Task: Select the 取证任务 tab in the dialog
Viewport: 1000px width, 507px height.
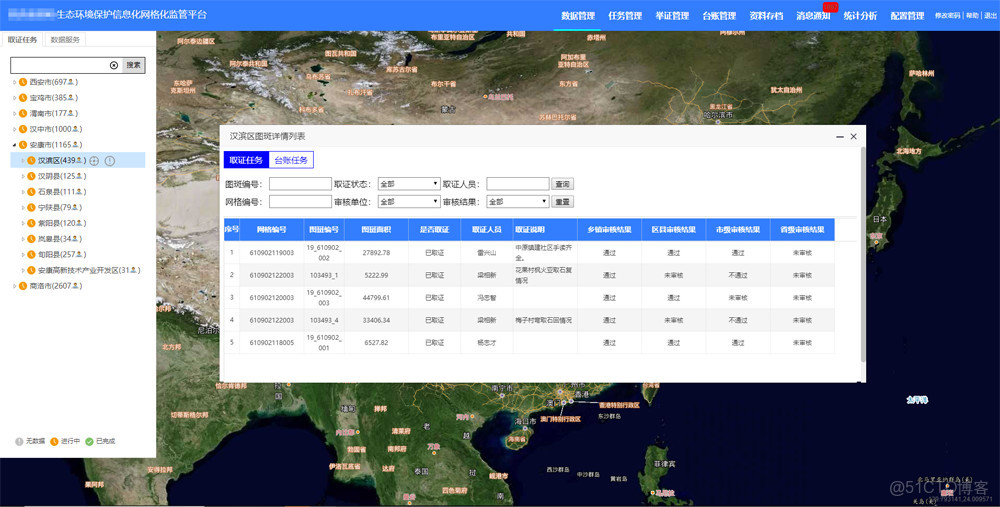Action: click(x=247, y=160)
